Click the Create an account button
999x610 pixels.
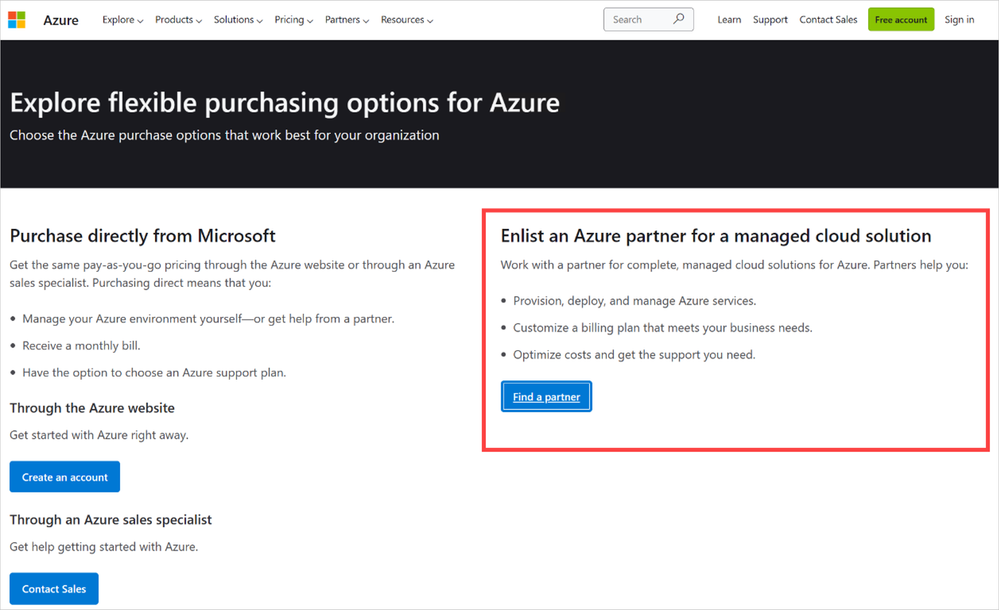click(x=64, y=477)
